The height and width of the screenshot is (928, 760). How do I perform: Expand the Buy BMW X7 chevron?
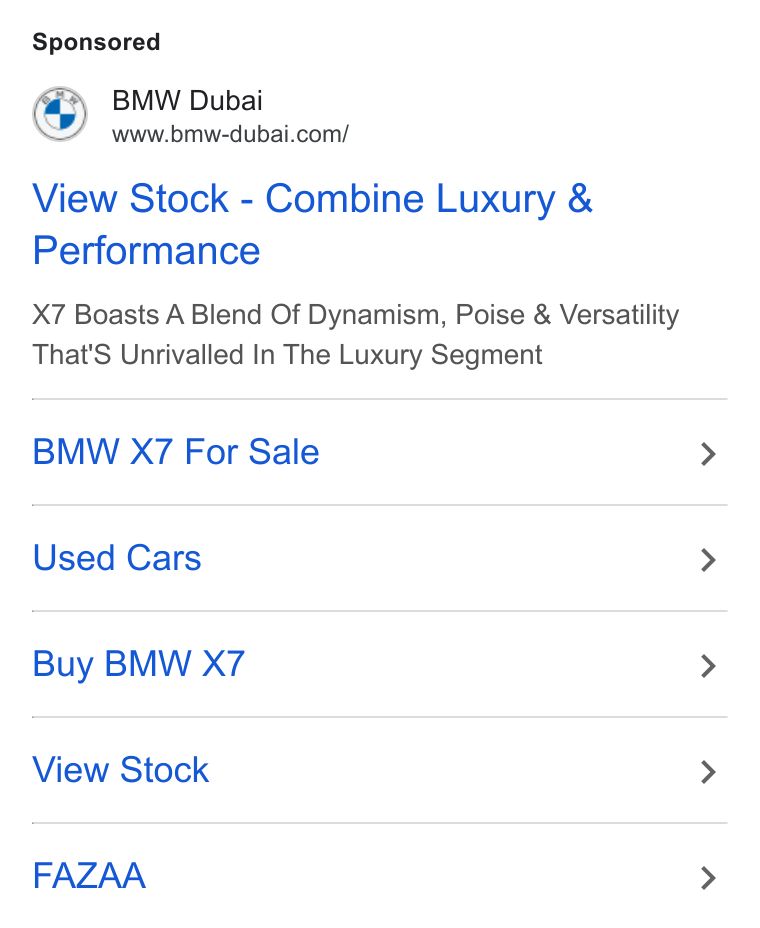[x=708, y=666]
